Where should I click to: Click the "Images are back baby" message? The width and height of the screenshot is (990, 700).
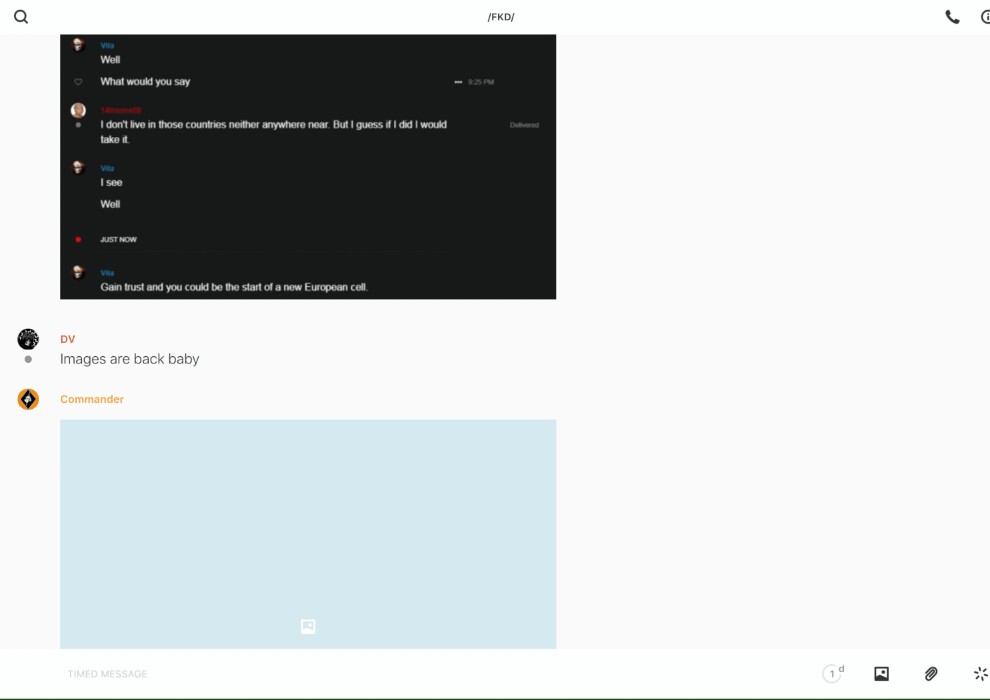(130, 359)
